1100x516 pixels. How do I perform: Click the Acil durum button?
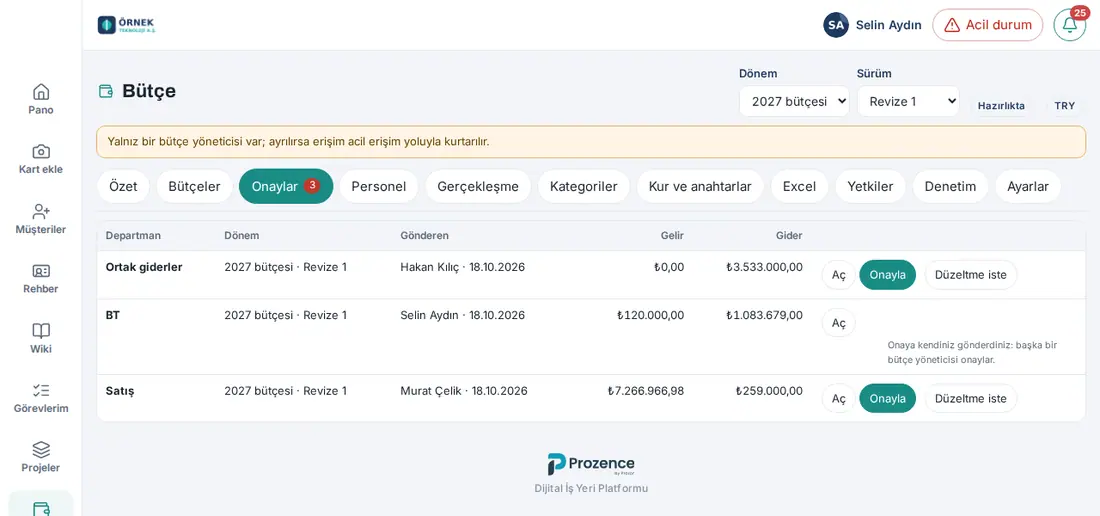(988, 25)
